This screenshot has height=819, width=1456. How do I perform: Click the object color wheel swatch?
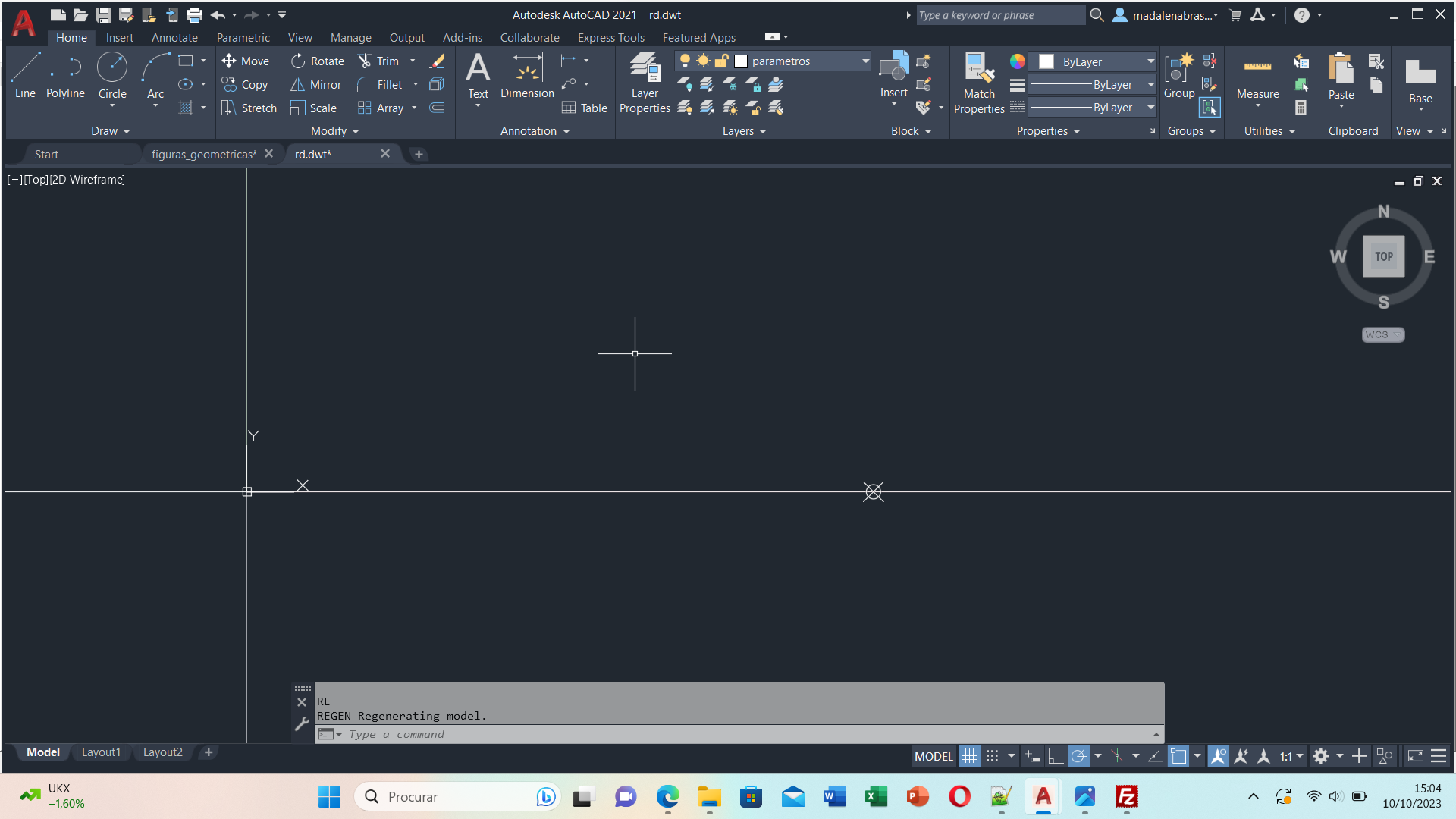(1017, 61)
